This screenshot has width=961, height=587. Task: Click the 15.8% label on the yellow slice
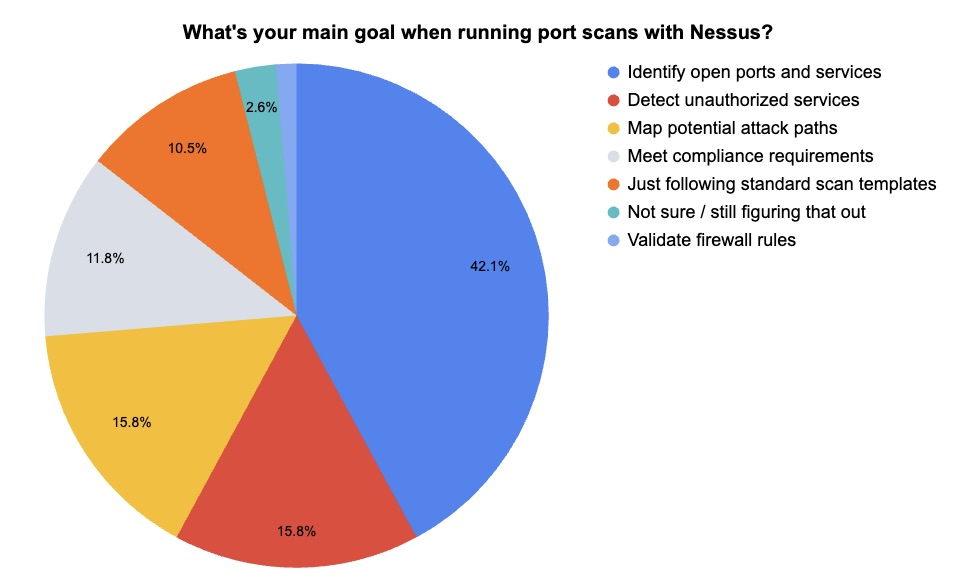(131, 422)
